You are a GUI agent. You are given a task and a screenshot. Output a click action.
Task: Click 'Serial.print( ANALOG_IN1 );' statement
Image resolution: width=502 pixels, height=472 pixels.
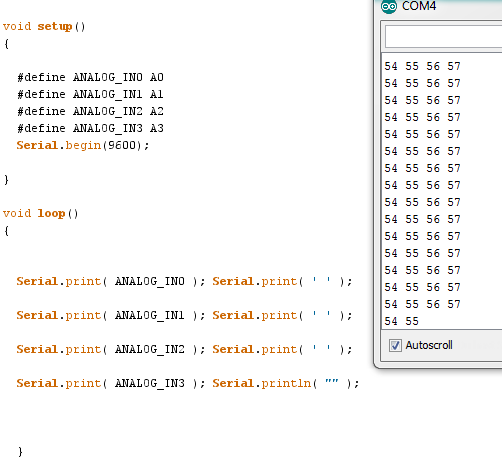111,315
